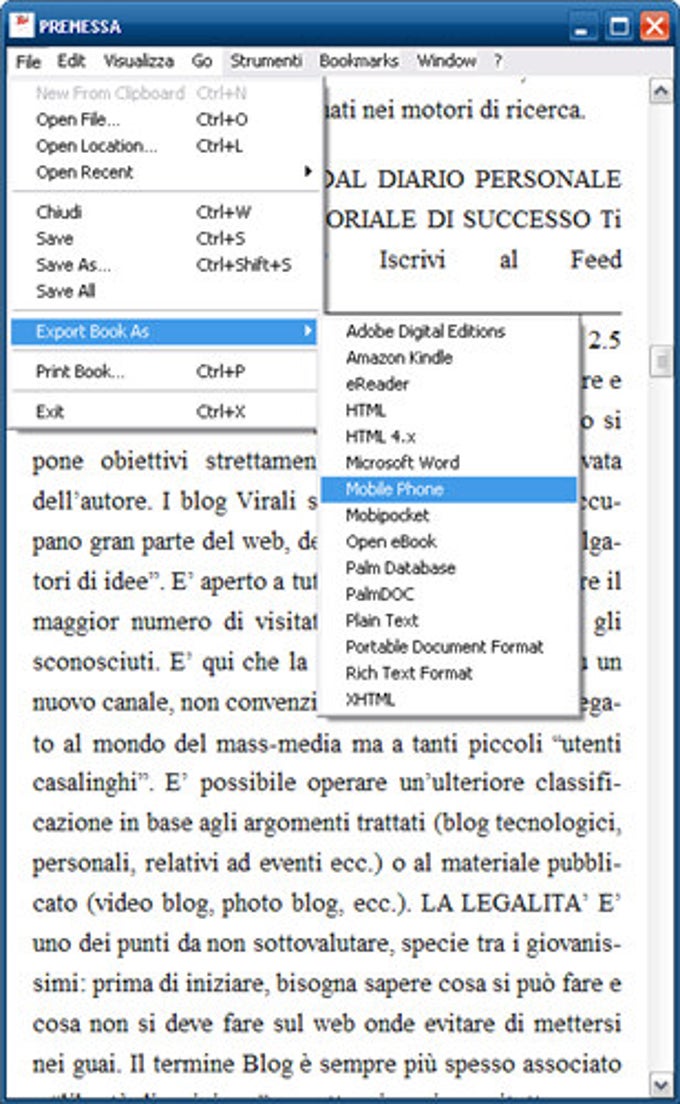Export as Plain Text
The width and height of the screenshot is (680, 1104).
coord(448,620)
